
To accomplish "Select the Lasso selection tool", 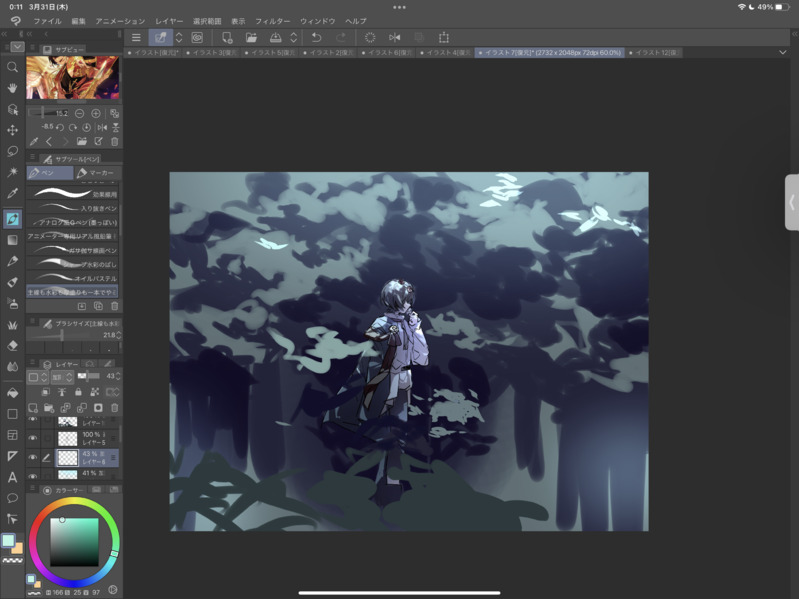I will [x=12, y=151].
